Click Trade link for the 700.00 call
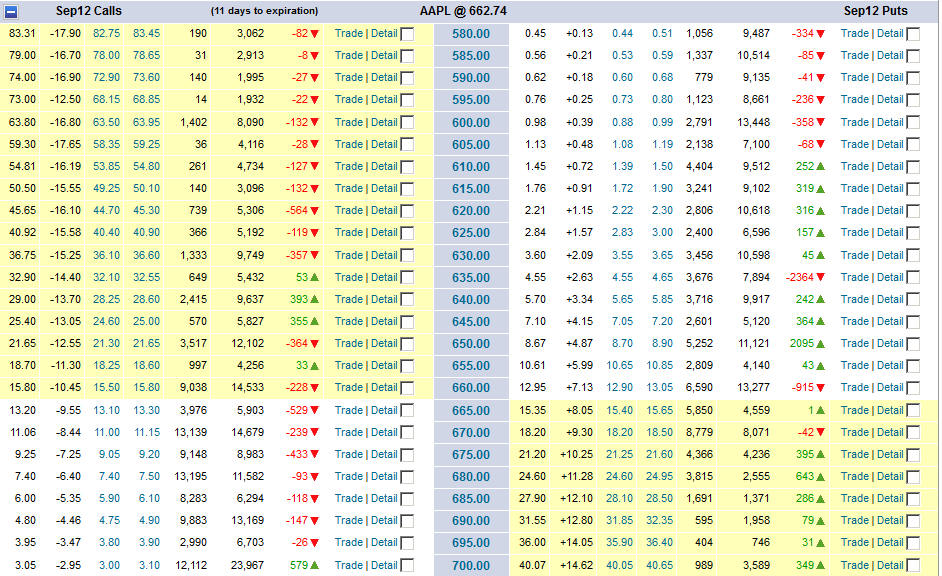 (349, 565)
